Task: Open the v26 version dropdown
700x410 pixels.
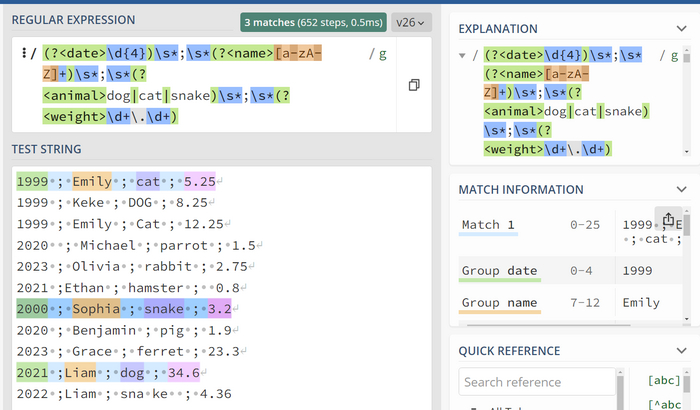Action: 410,21
